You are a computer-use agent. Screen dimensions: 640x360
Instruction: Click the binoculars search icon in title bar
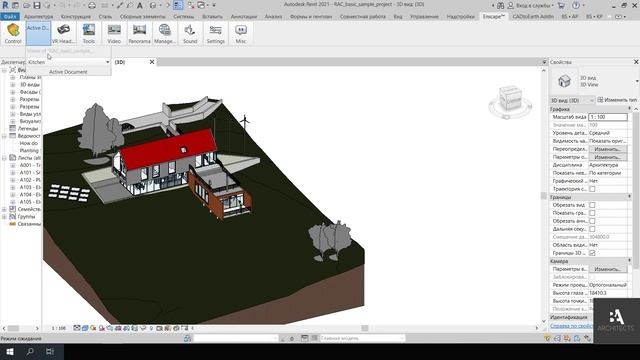click(x=500, y=5)
